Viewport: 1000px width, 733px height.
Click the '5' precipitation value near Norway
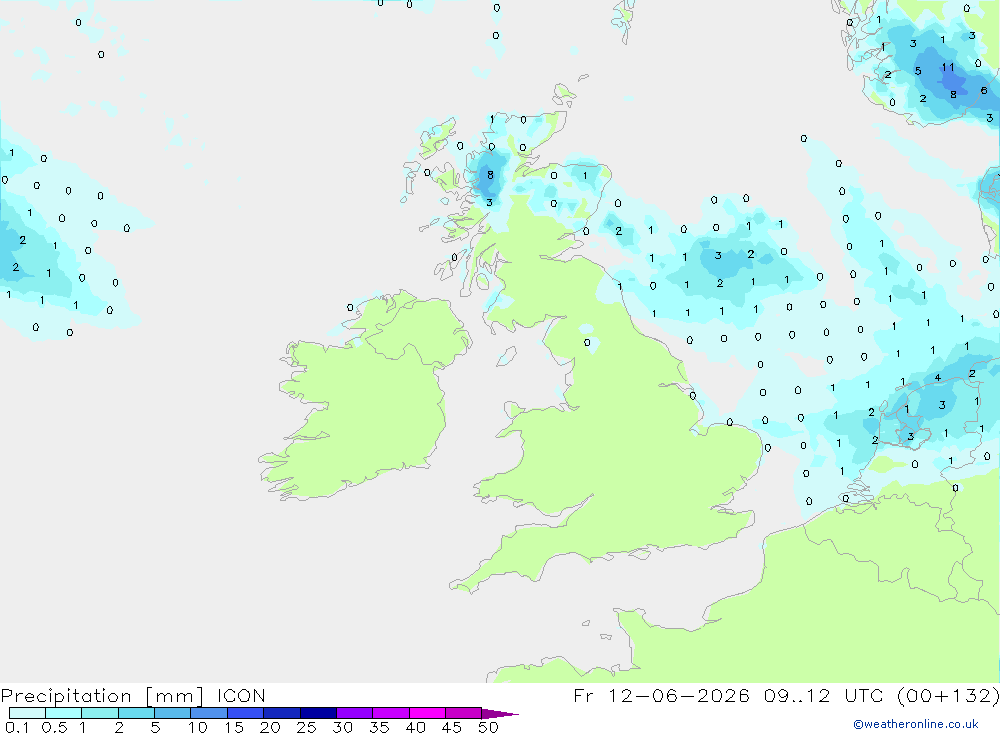pos(918,71)
